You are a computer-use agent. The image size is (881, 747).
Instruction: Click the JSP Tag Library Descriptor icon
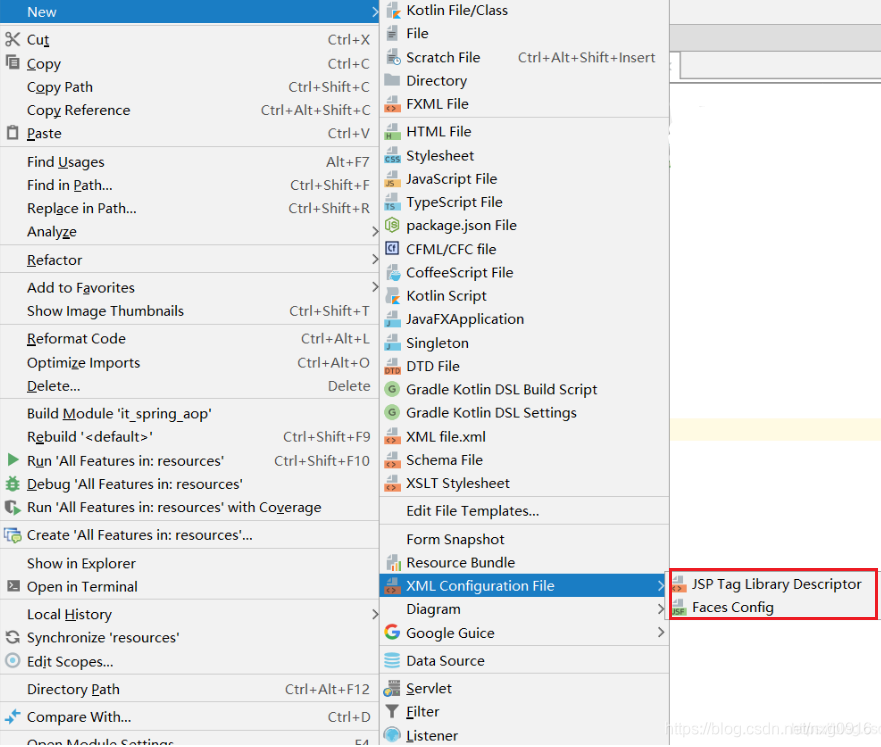click(679, 584)
